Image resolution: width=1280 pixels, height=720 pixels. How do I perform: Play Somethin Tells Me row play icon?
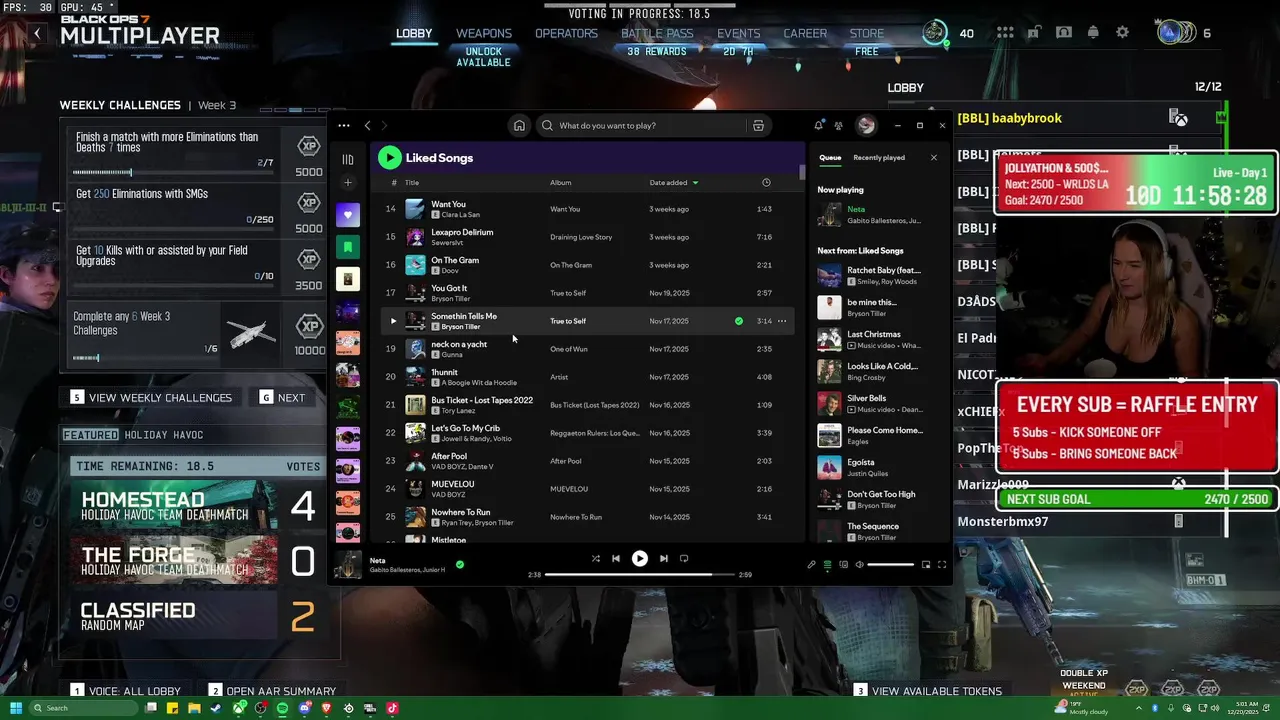tap(393, 321)
